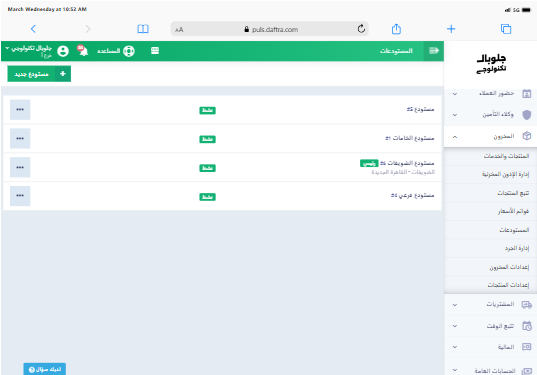This screenshot has width=537, height=375.
Task: Open the لديك سؤال help button
Action: click(x=45, y=369)
